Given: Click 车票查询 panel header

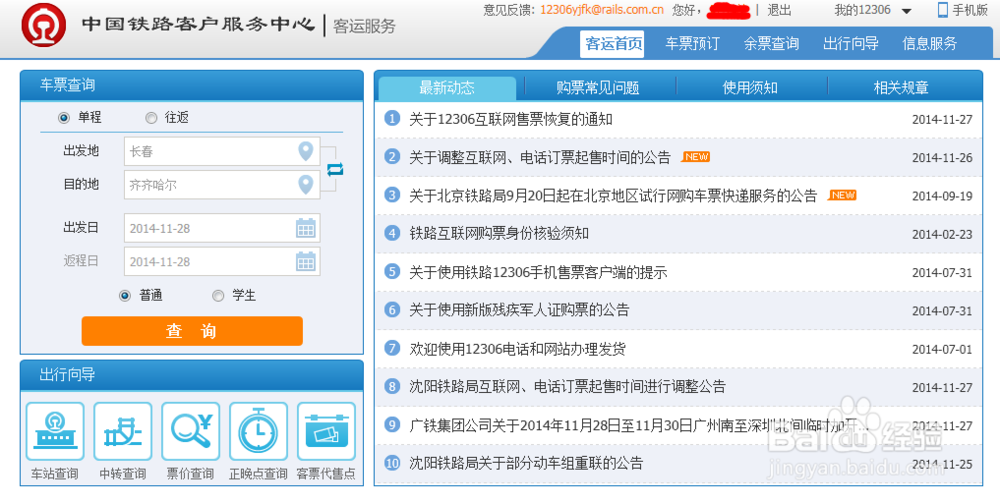Looking at the screenshot, I should click(192, 85).
